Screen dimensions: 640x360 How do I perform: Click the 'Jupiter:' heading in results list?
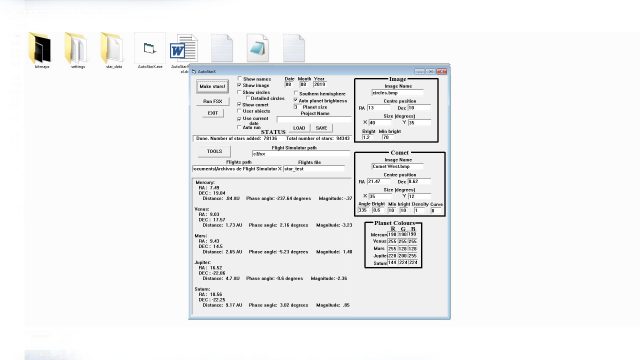203,262
